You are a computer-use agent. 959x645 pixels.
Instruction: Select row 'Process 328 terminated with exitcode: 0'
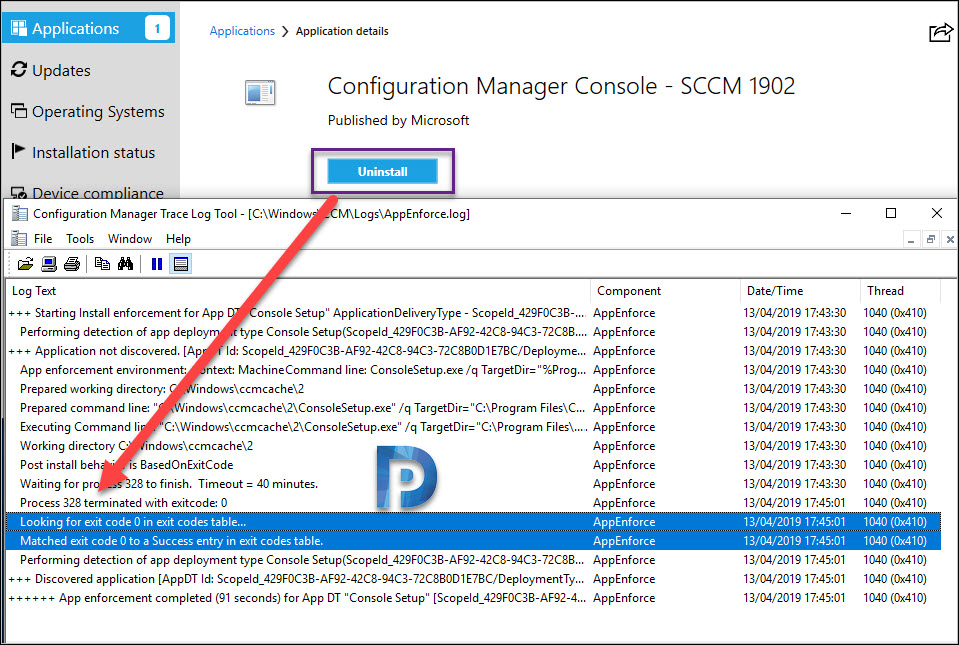pos(473,502)
